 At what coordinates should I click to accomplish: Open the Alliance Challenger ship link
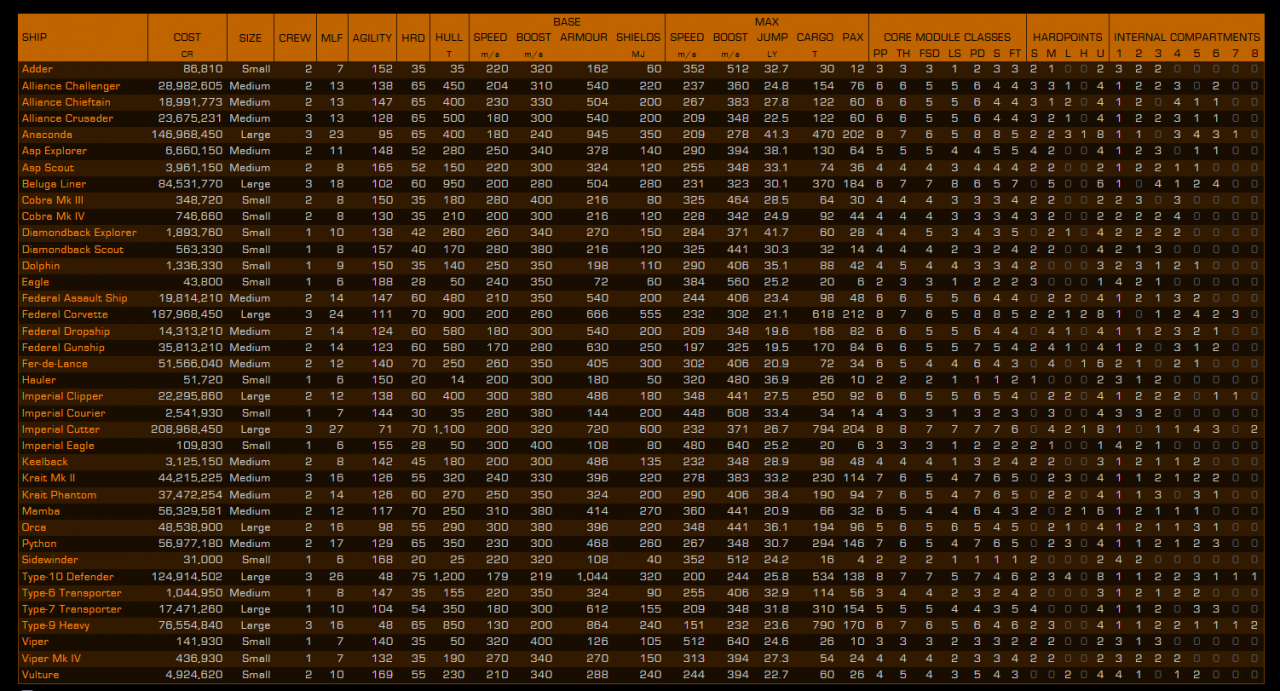71,86
